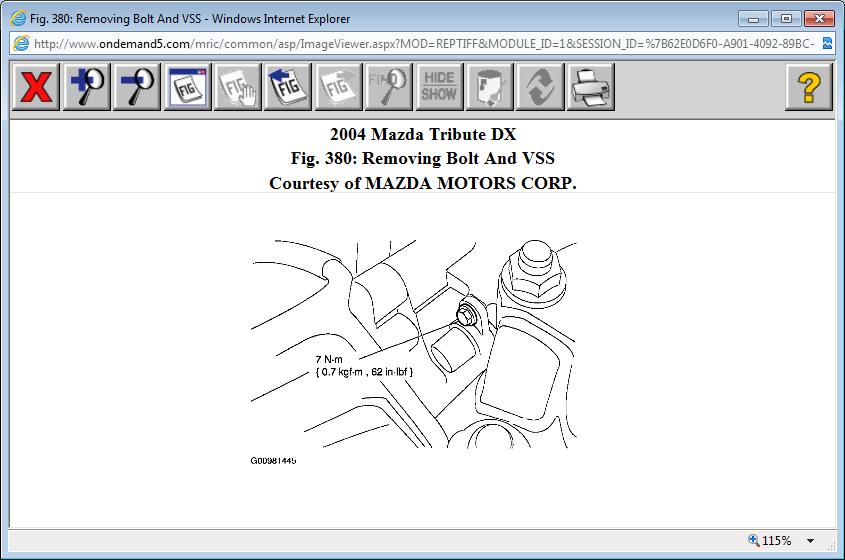Click the heading 2004 Mazda Tribute DX
Image resolution: width=845 pixels, height=560 pixels.
click(x=423, y=134)
